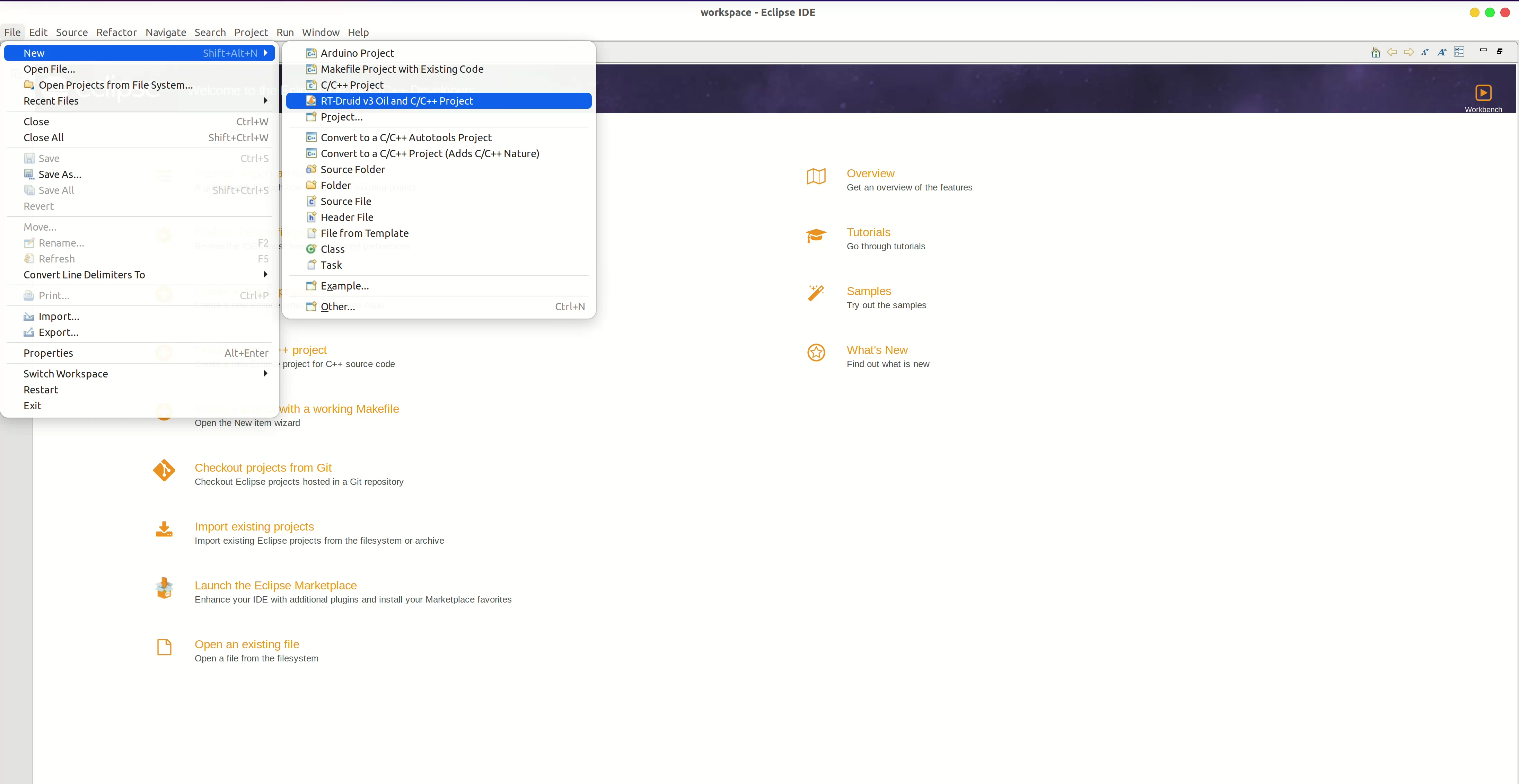This screenshot has width=1519, height=784.
Task: Click the Tutorials graduation cap icon
Action: click(x=816, y=235)
